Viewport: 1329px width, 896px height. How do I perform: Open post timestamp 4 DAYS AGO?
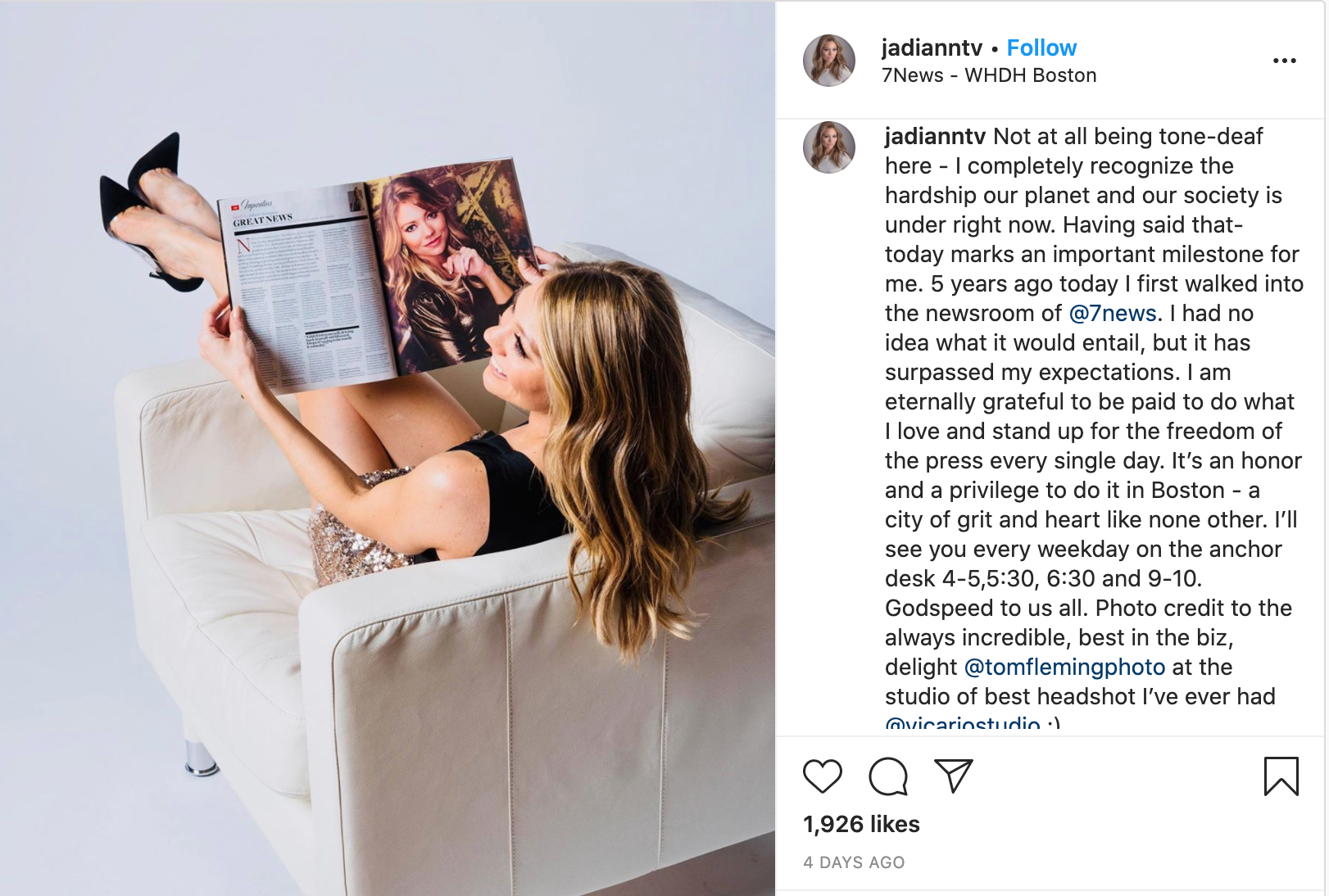(854, 862)
